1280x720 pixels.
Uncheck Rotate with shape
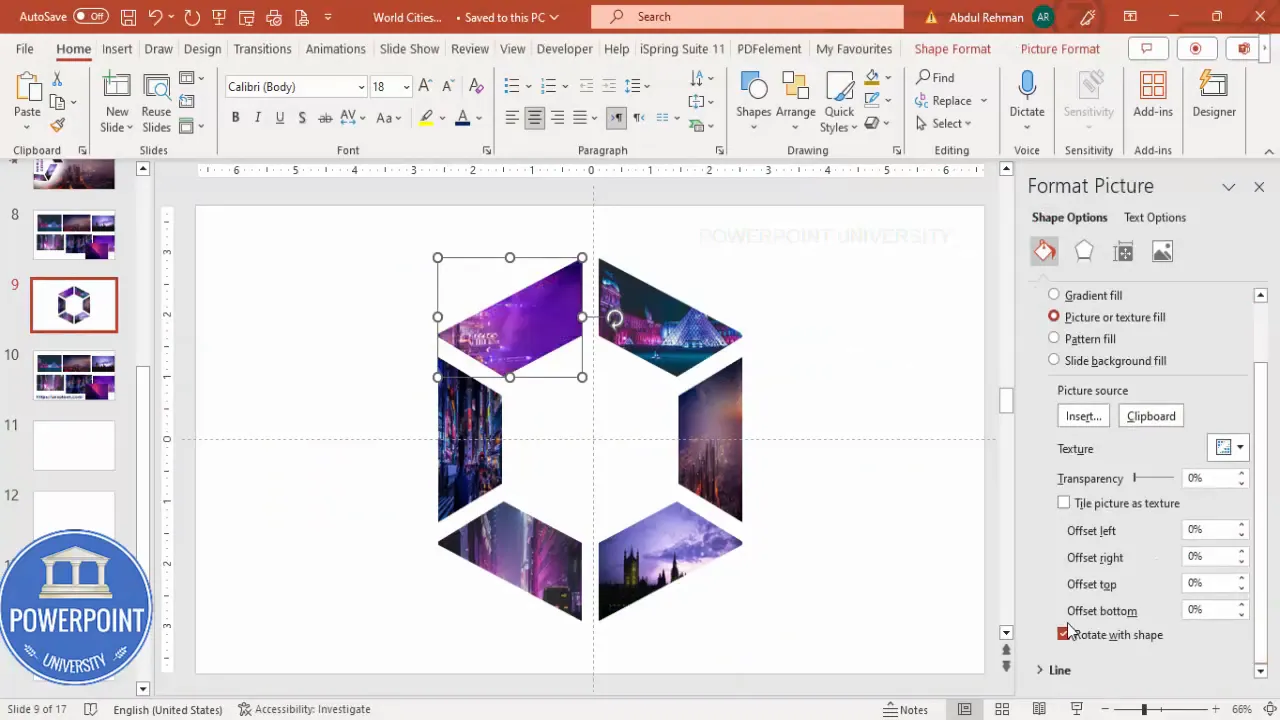click(x=1064, y=634)
